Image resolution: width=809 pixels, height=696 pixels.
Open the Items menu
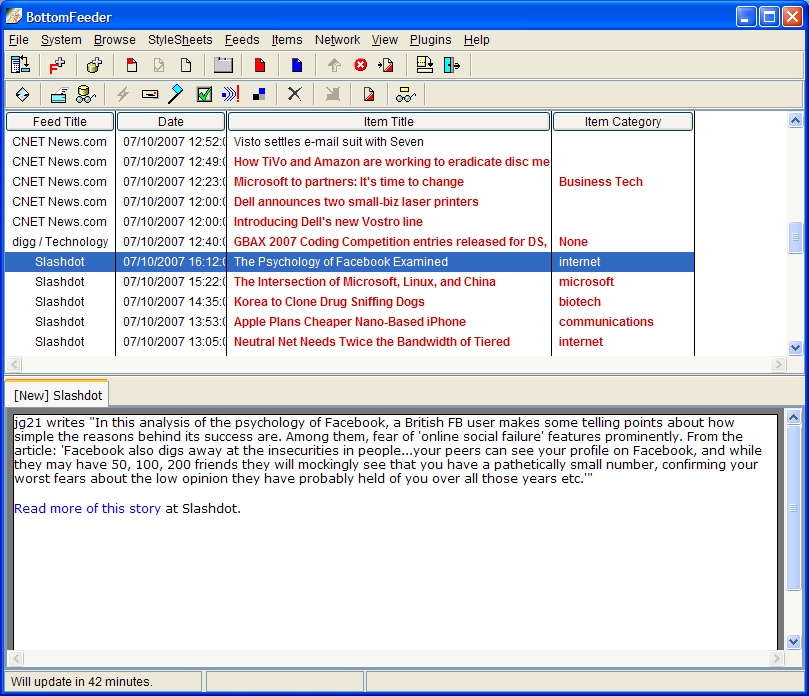tap(287, 40)
